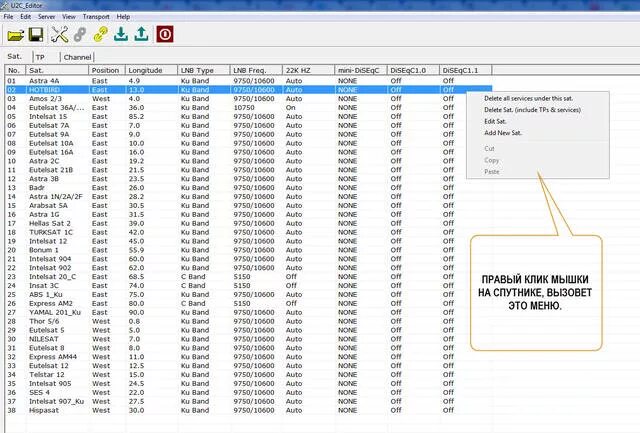
Task: Choose Delete all services under this sat.
Action: (x=529, y=98)
